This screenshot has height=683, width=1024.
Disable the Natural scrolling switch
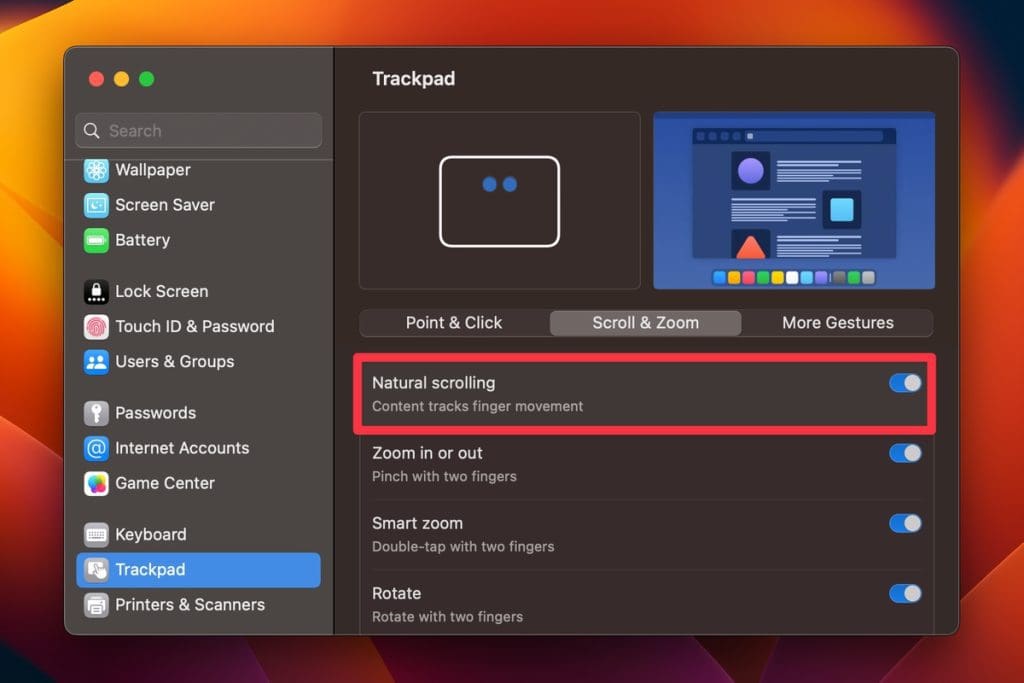(x=905, y=383)
